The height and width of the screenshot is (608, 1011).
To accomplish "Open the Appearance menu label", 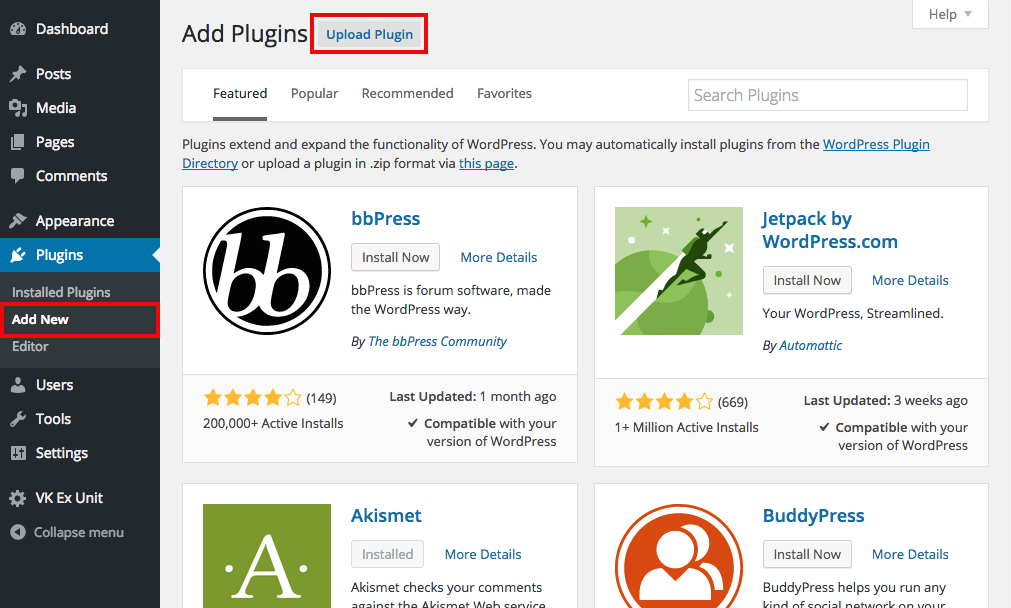I will pyautogui.click(x=75, y=221).
